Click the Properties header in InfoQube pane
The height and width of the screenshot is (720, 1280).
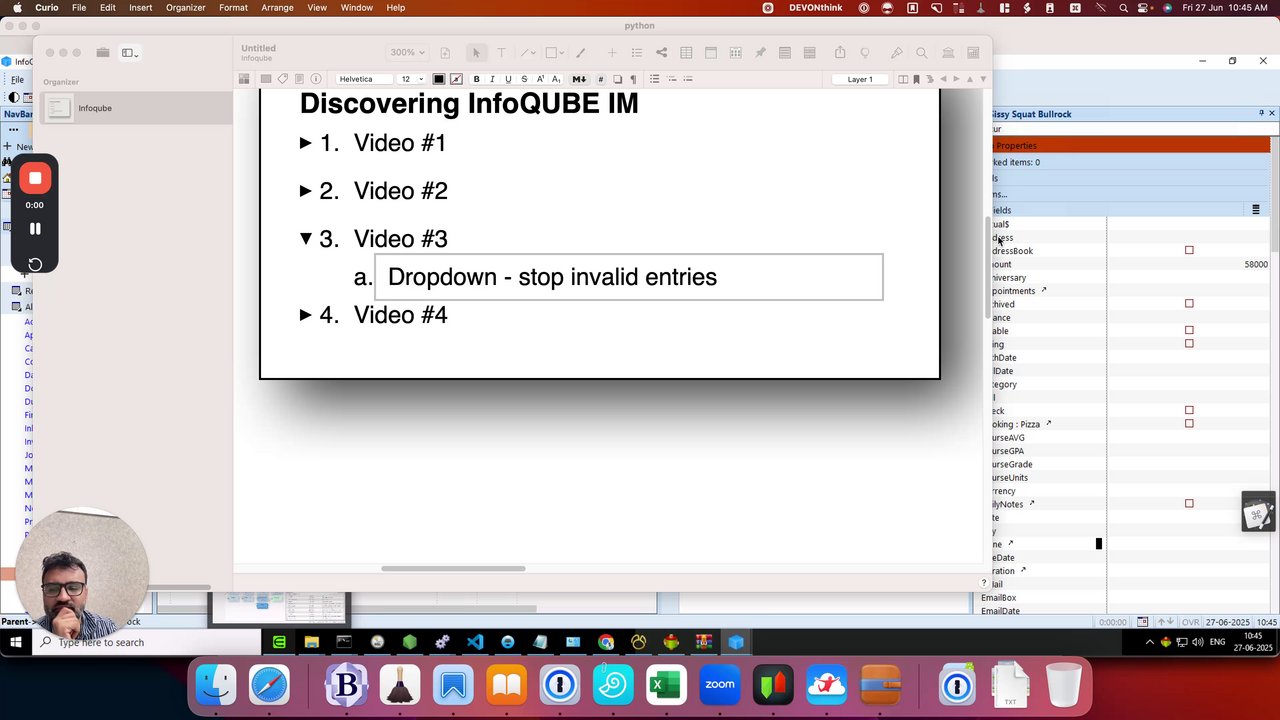(1131, 146)
